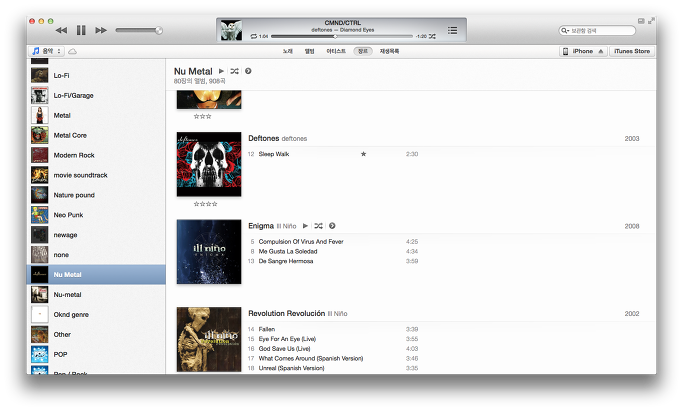The height and width of the screenshot is (411, 683).
Task: Select God Save Us (Live) track
Action: point(333,349)
